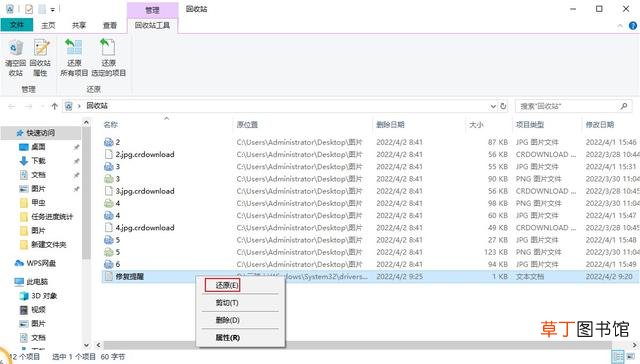Click the Help question mark icon
The image size is (640, 364).
click(x=633, y=25)
